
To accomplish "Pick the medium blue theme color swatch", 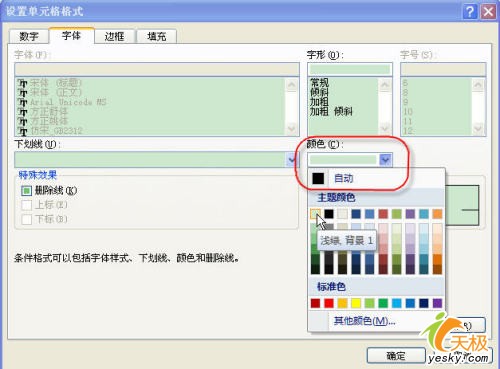I will click(369, 214).
